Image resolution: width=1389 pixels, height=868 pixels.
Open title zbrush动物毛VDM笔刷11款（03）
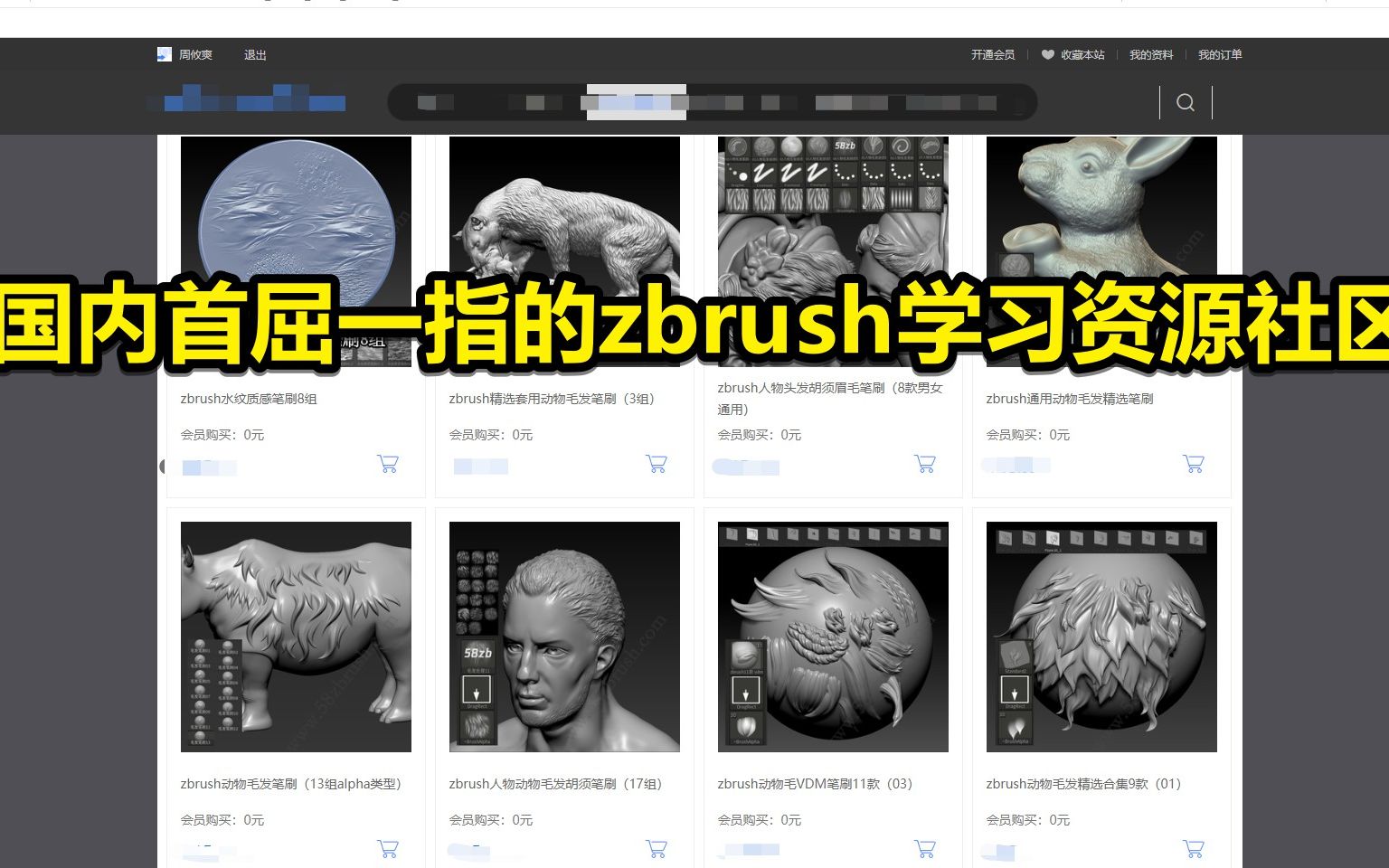(x=817, y=784)
